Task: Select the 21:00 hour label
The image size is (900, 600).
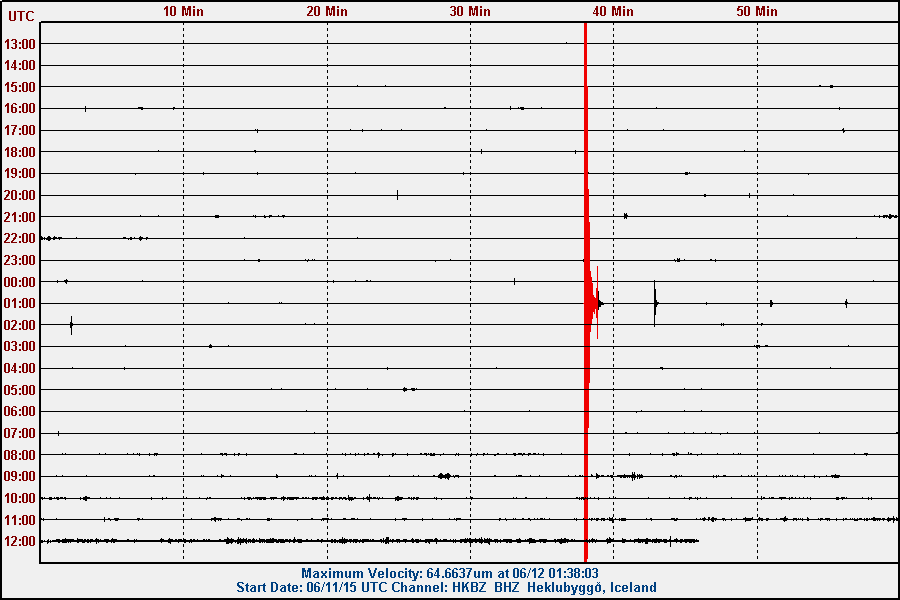Action: pos(20,217)
